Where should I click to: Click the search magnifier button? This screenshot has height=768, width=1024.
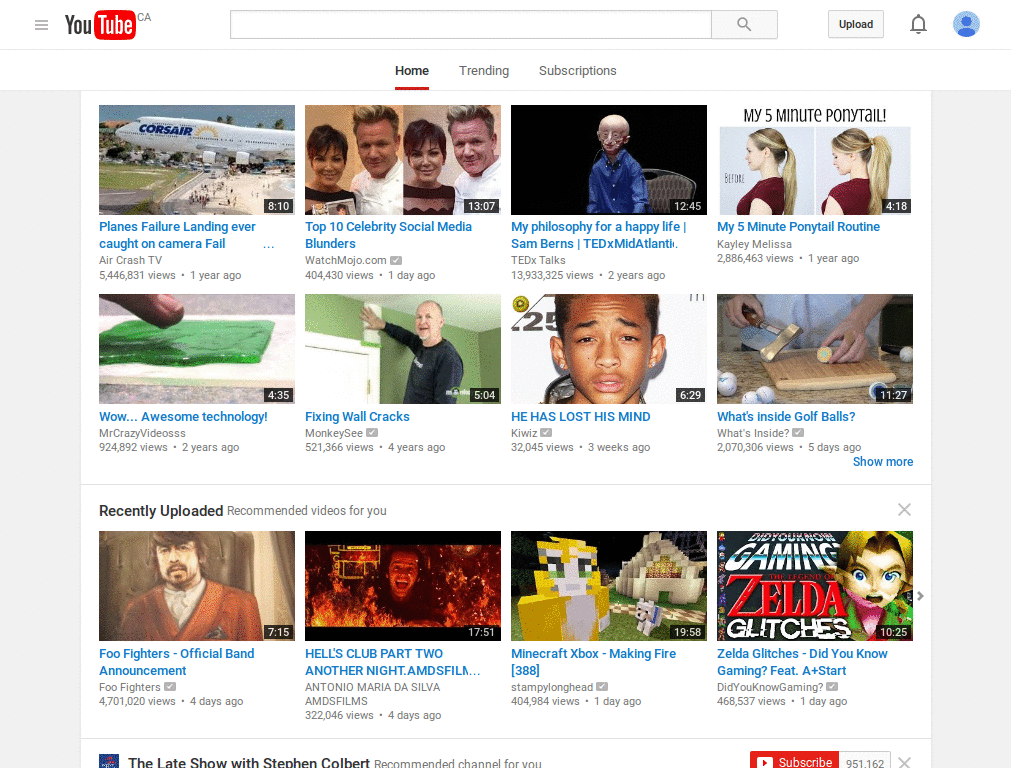tap(744, 25)
